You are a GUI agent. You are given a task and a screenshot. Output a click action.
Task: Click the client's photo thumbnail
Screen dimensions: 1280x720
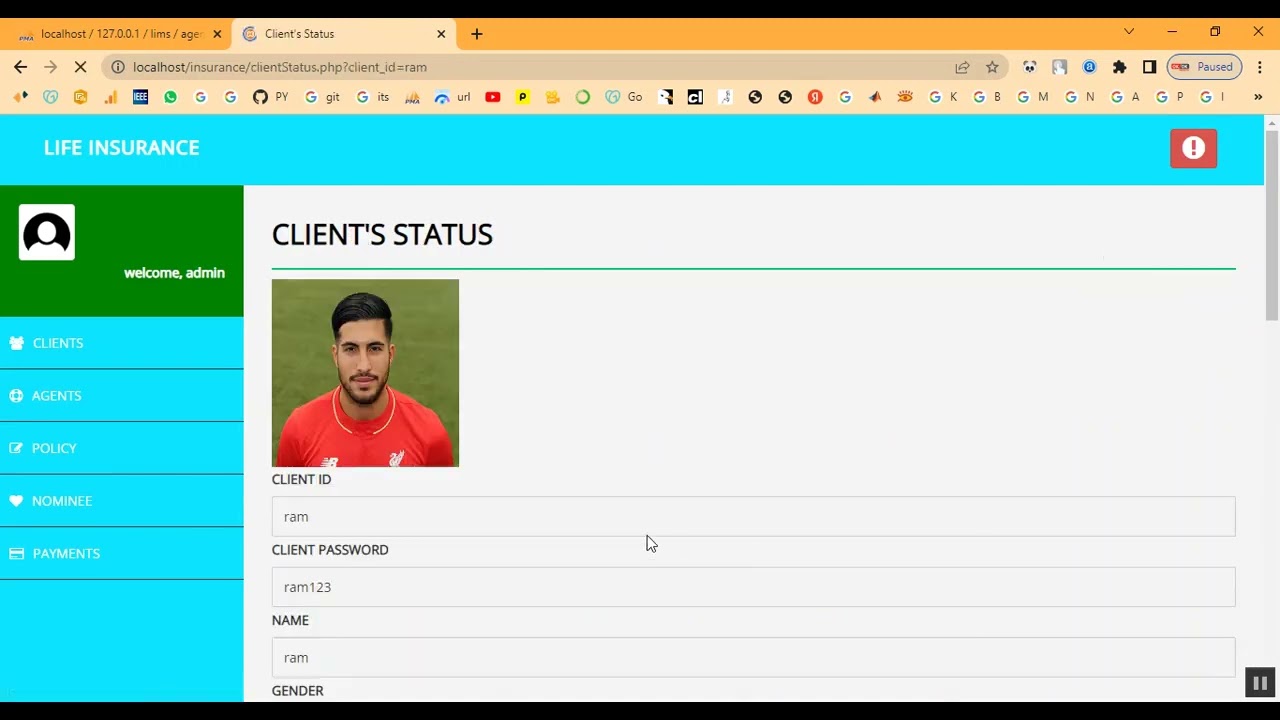[365, 373]
